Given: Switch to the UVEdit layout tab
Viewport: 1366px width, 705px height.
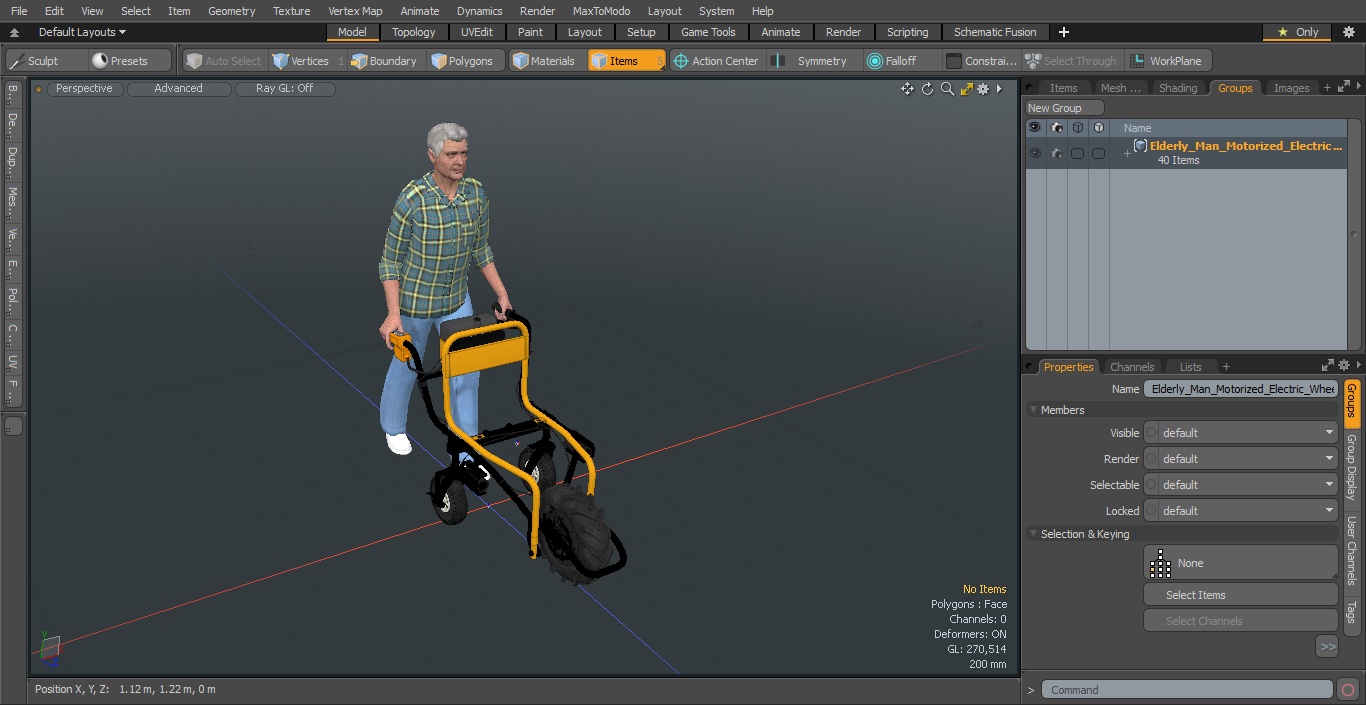Looking at the screenshot, I should click(x=476, y=32).
